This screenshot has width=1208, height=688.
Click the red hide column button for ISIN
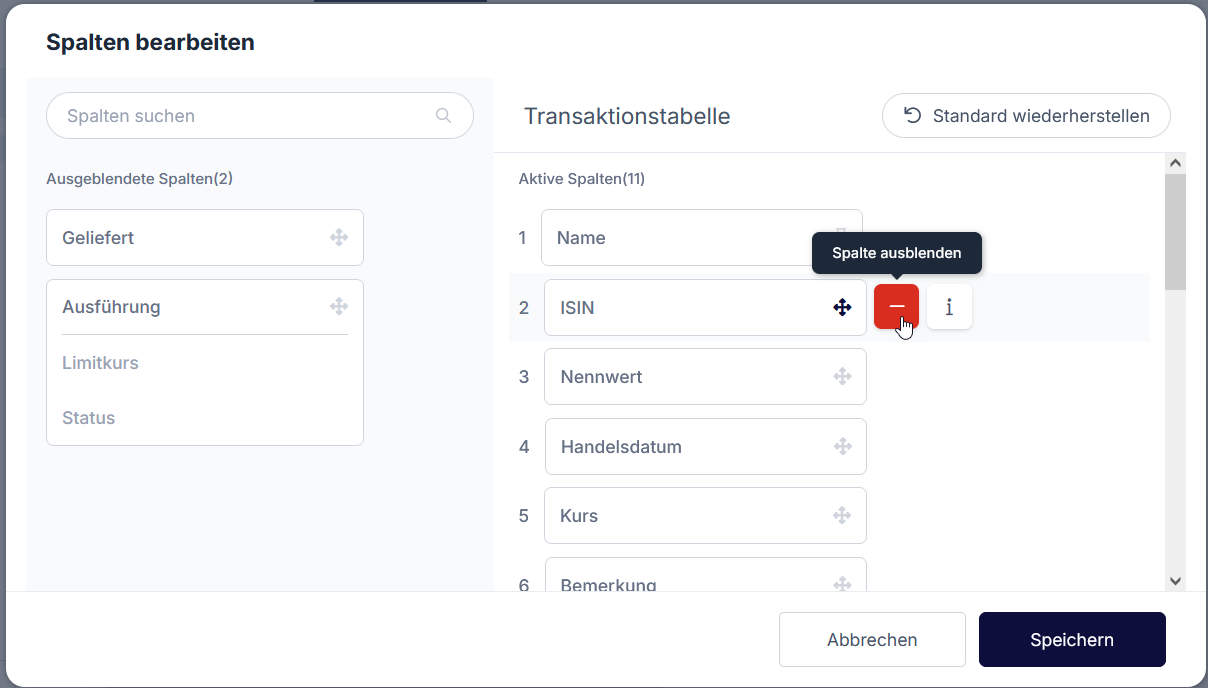(896, 307)
